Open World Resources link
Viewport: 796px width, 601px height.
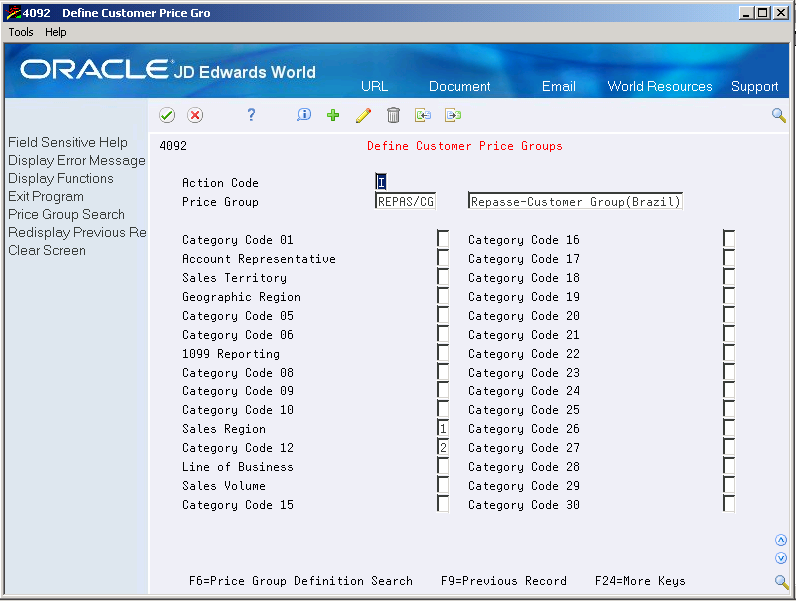660,86
